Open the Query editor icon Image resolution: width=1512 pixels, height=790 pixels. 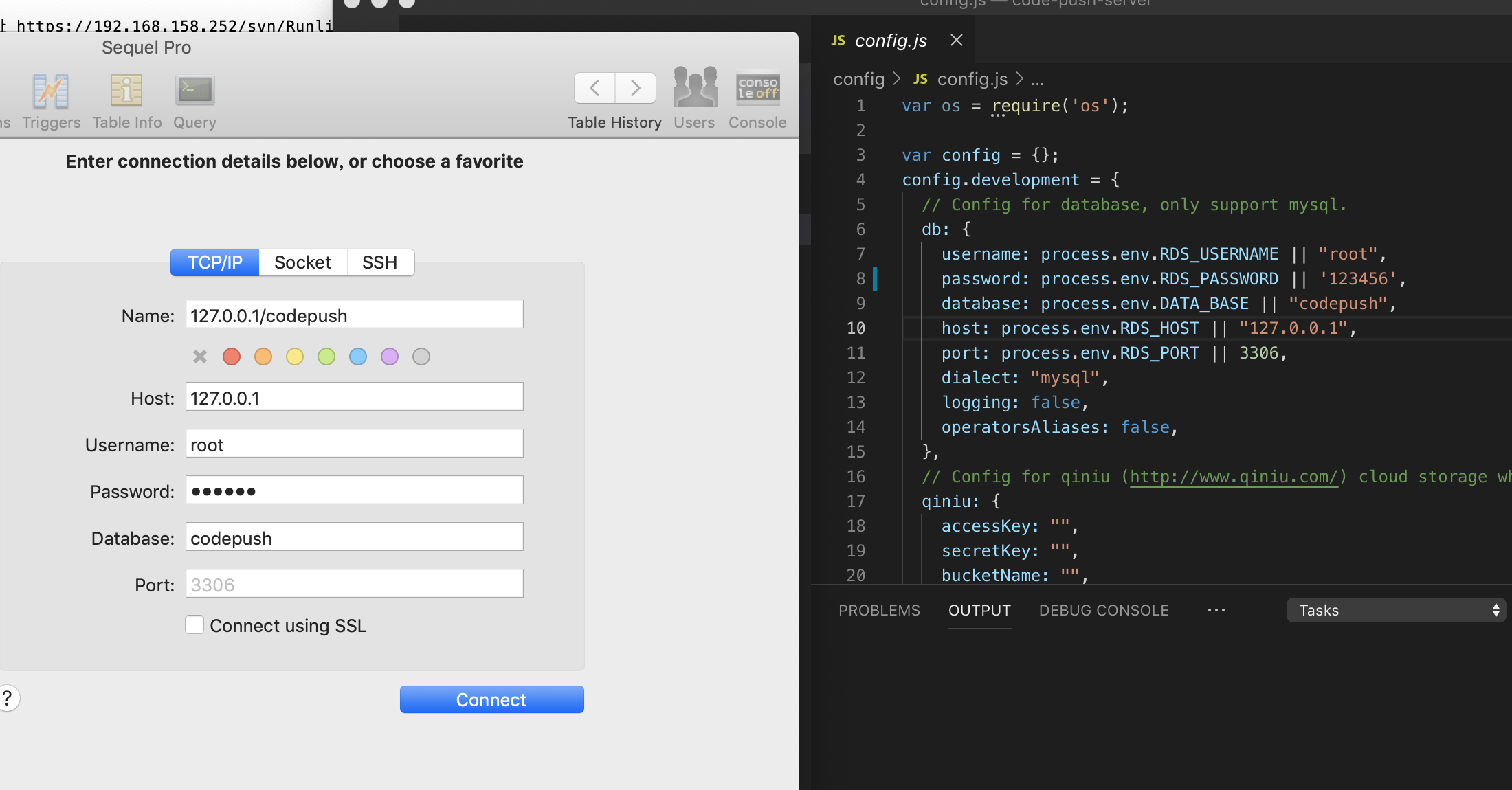(194, 92)
